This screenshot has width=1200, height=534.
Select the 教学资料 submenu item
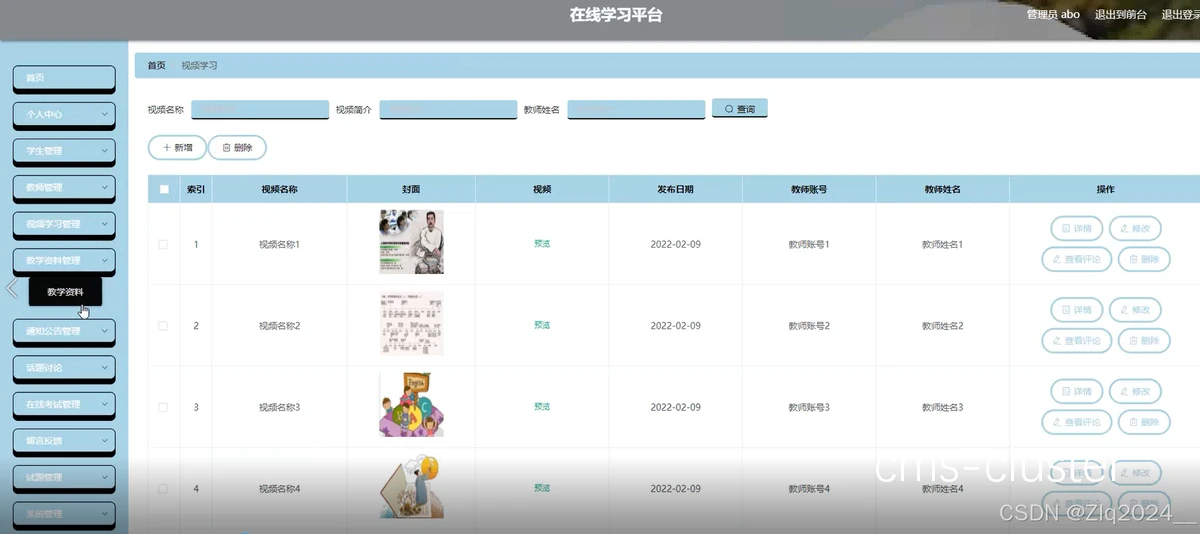pyautogui.click(x=65, y=292)
